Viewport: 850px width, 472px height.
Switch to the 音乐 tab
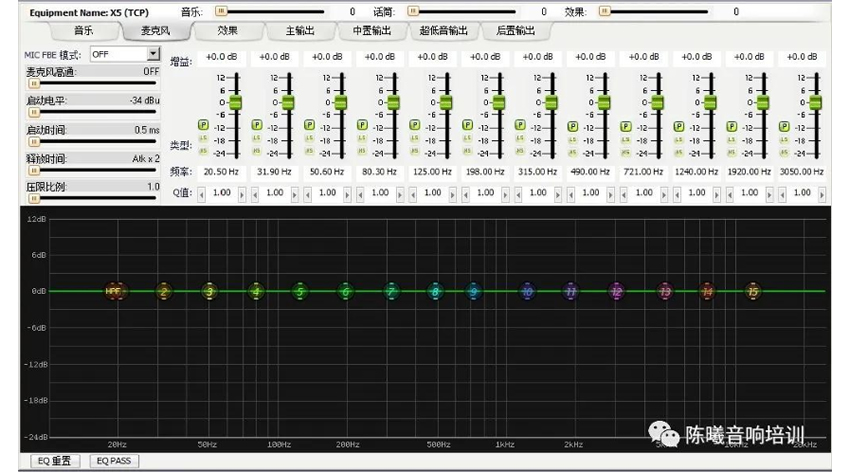(84, 31)
